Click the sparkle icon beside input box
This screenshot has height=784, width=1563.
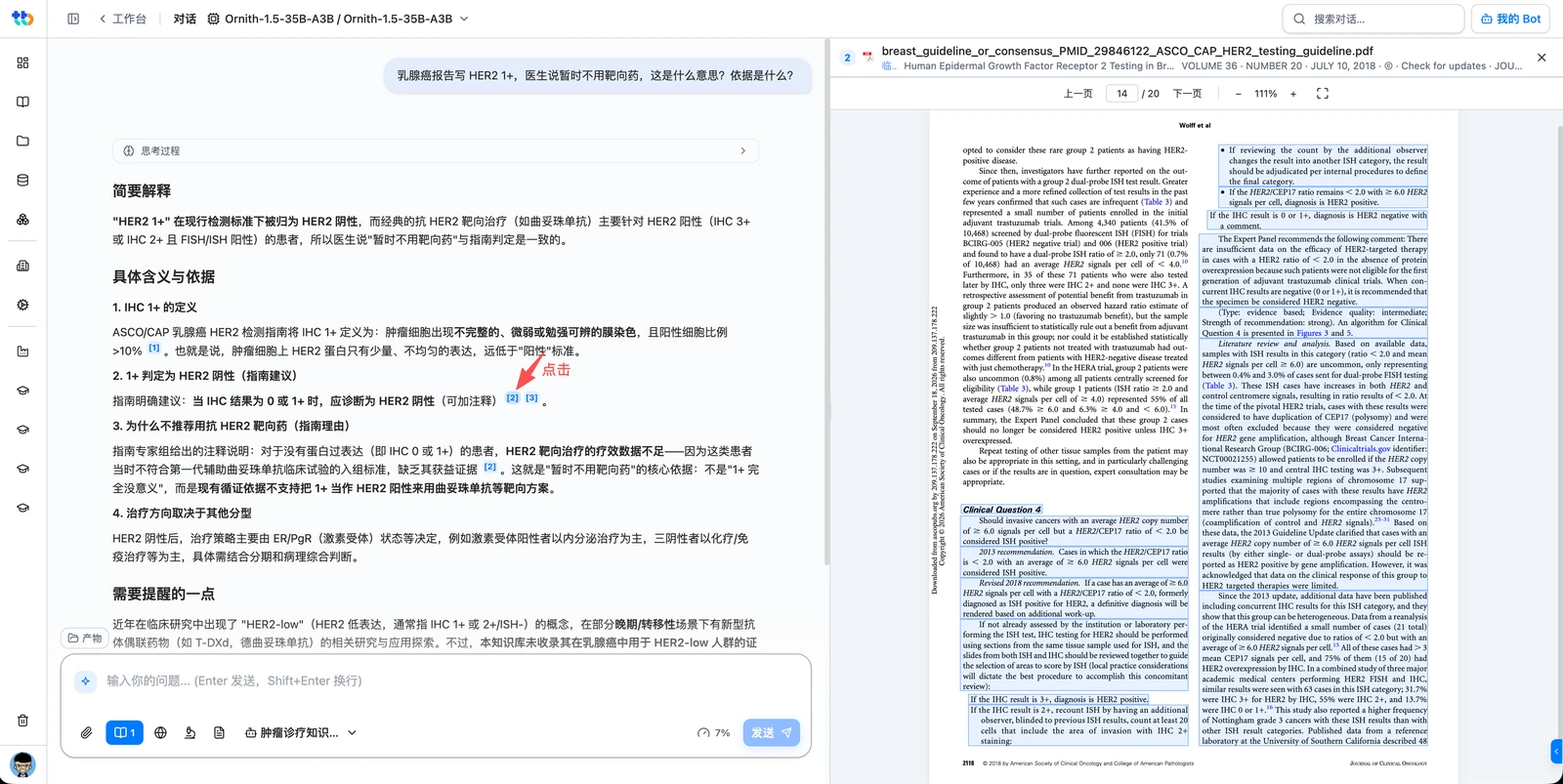coord(86,681)
